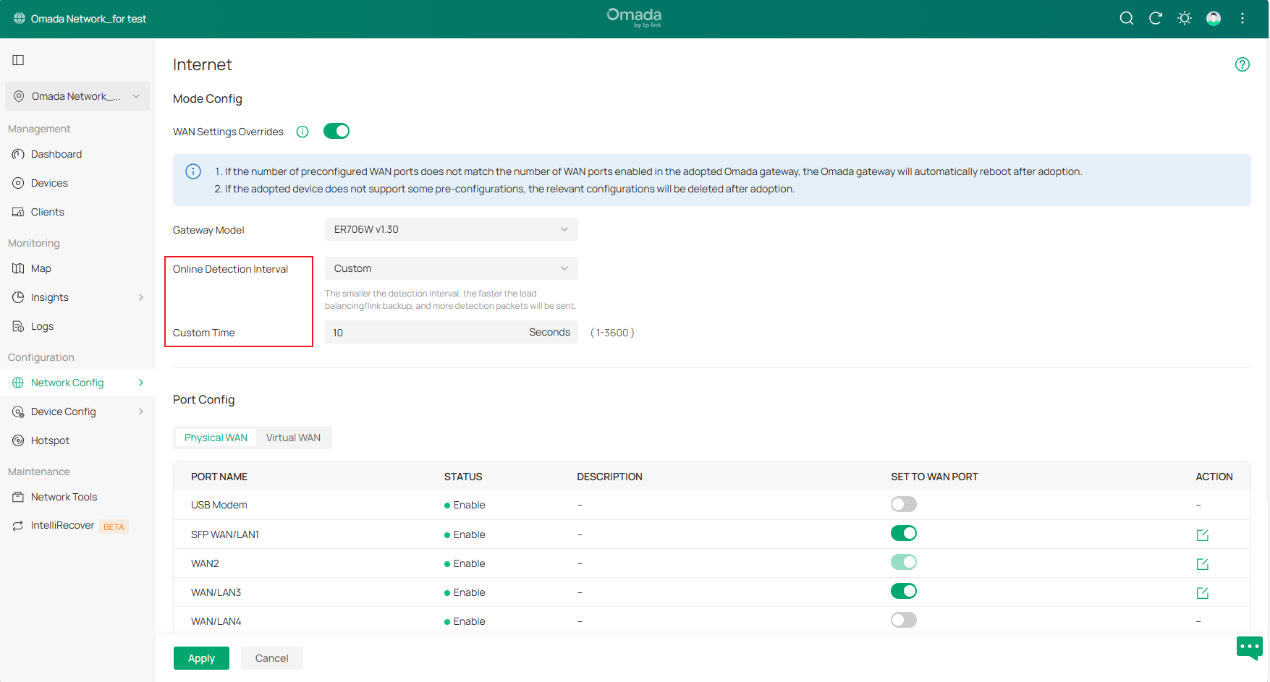Disable WAN Settings Overrides toggle
This screenshot has width=1270, height=682.
[336, 131]
